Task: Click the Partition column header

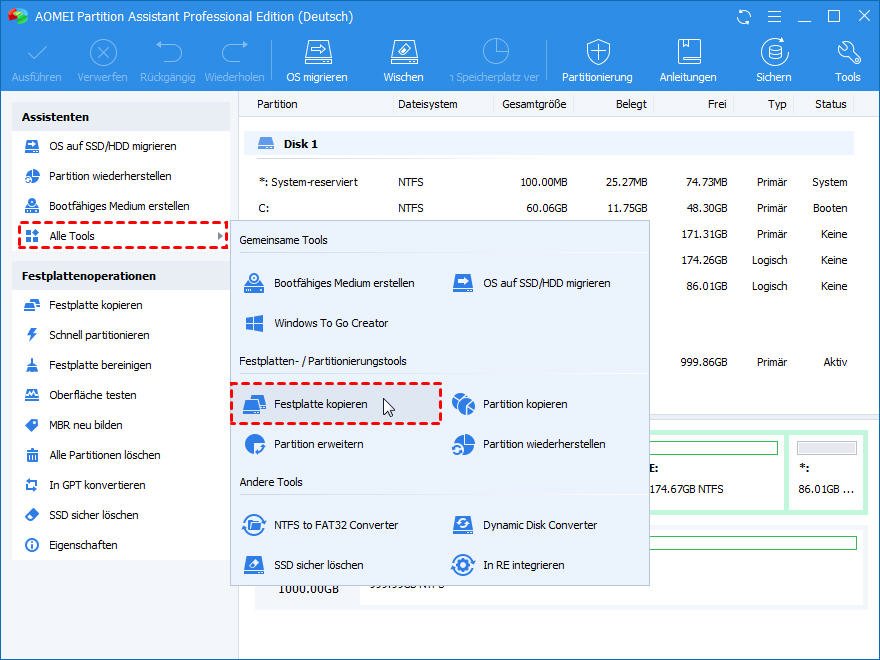Action: pos(277,104)
